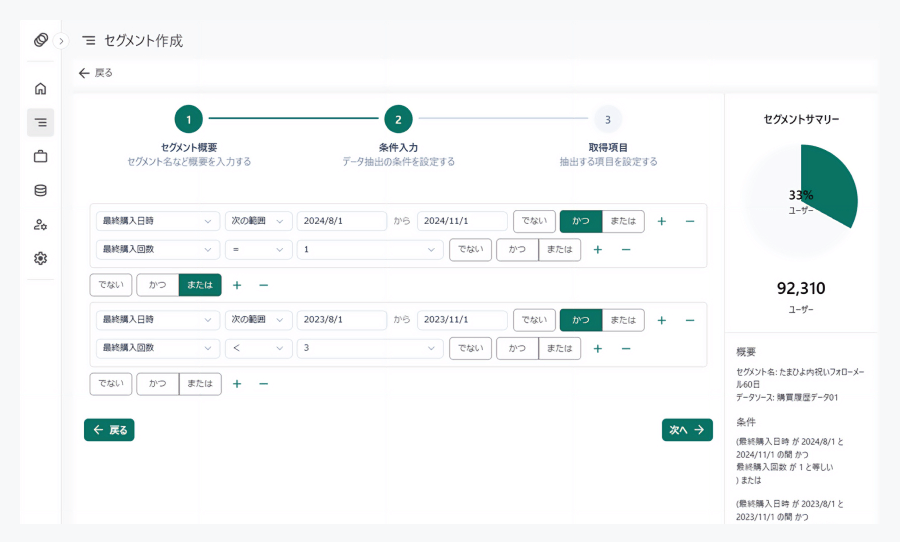900x542 pixels.
Task: Open the database icon in sidebar
Action: 40,190
